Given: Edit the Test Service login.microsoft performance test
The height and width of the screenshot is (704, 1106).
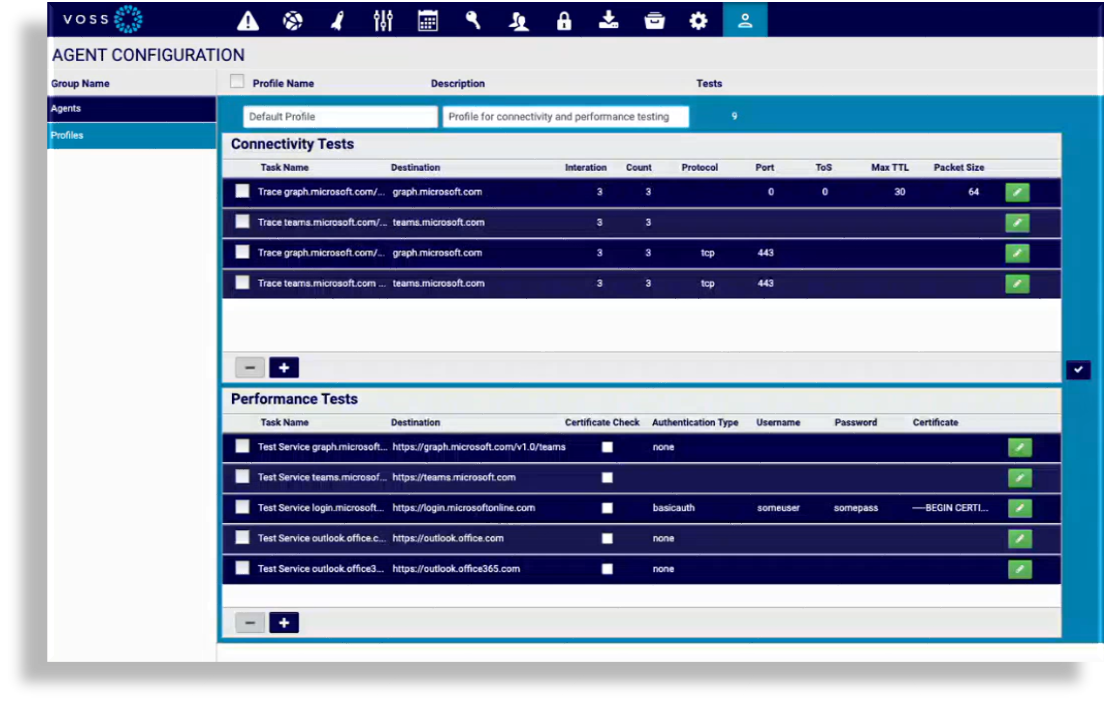Looking at the screenshot, I should [x=1019, y=508].
